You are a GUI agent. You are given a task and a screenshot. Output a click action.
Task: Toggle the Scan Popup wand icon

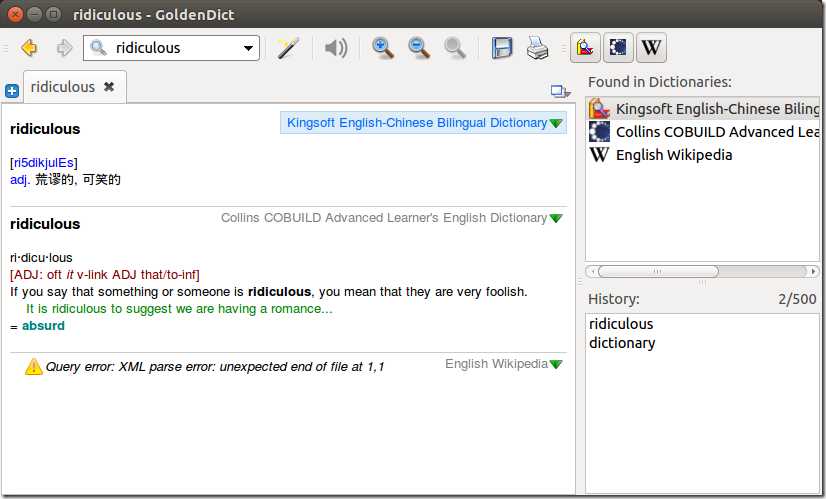288,48
